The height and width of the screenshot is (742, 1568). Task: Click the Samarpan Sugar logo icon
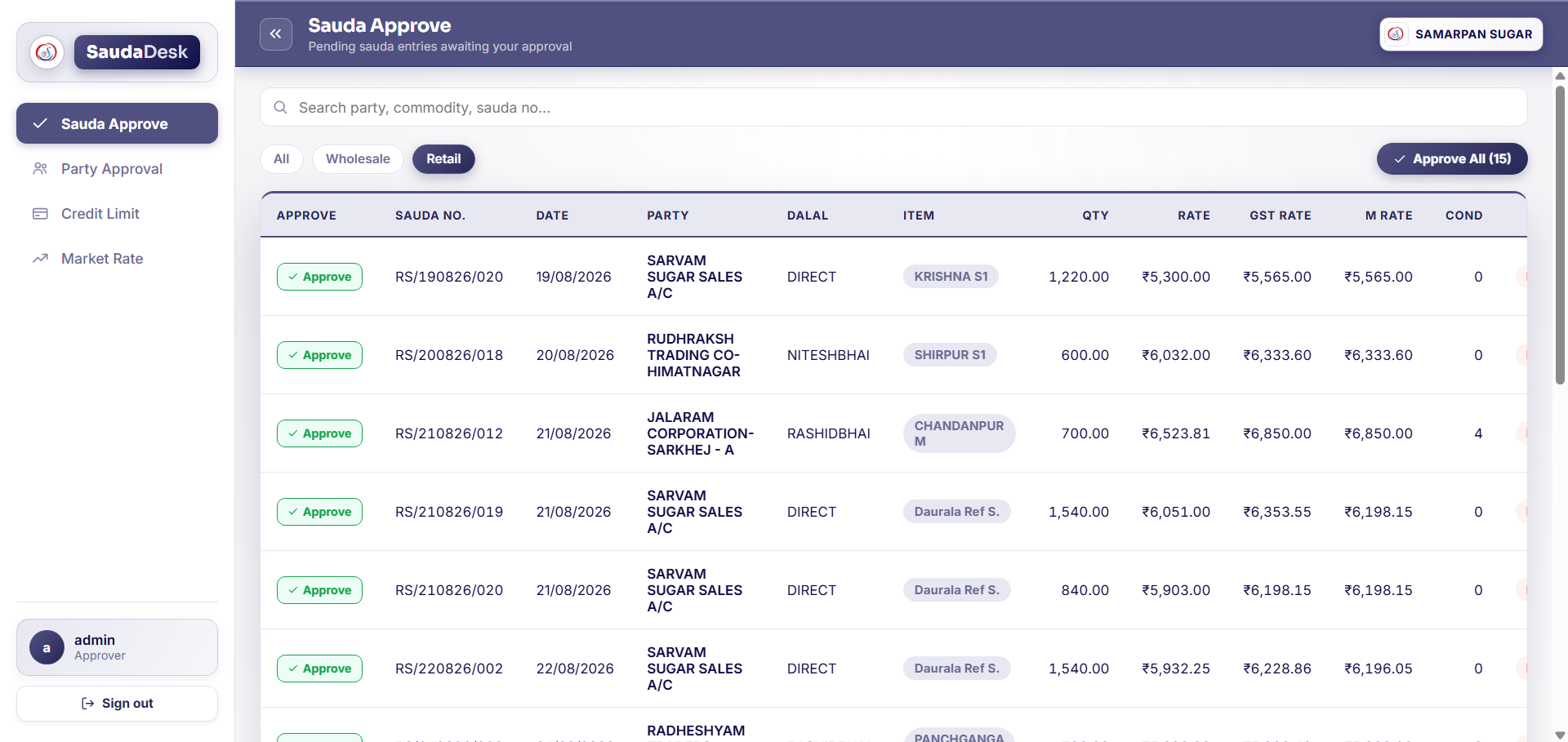1396,34
